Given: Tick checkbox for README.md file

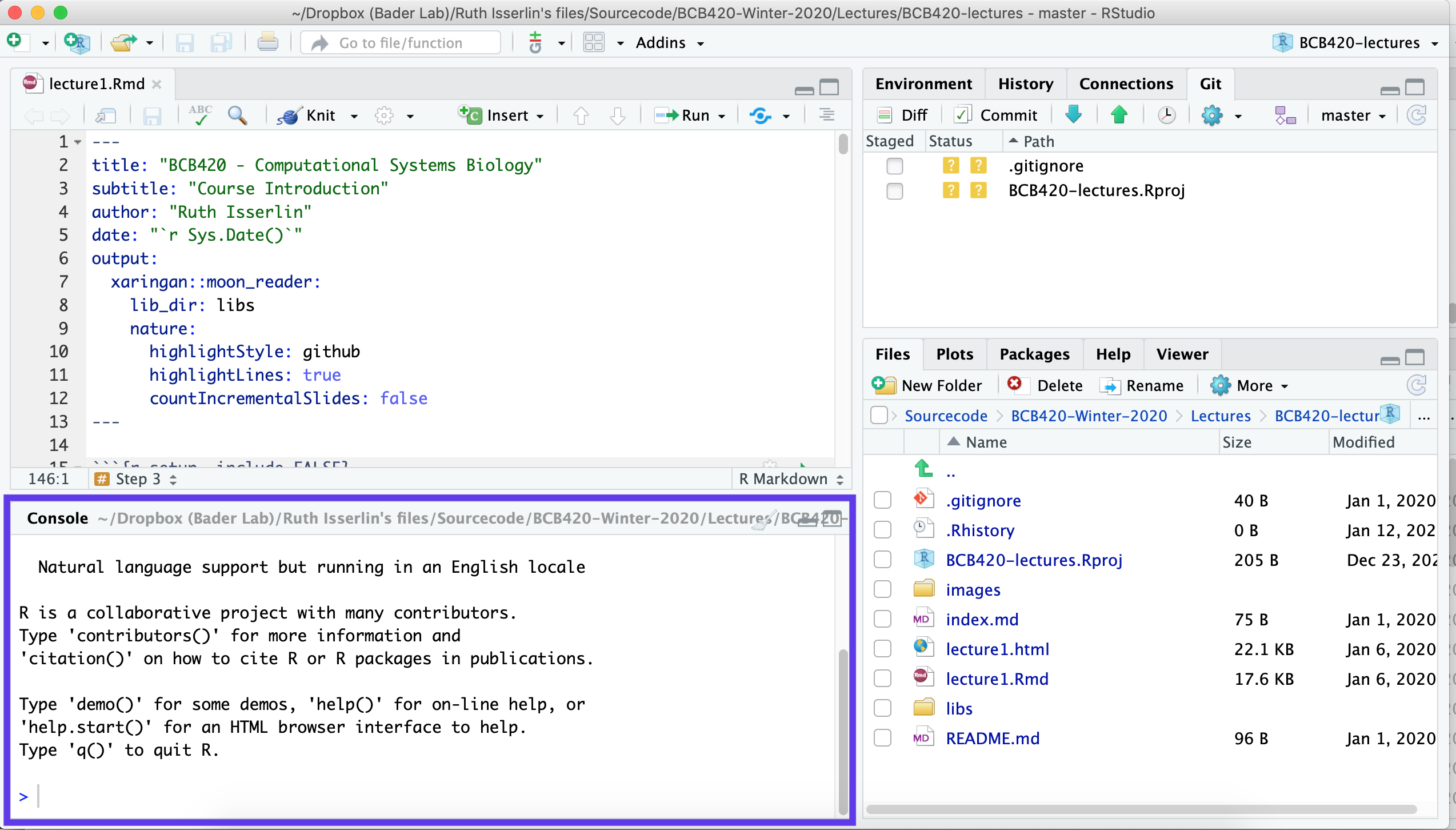Looking at the screenshot, I should [882, 738].
